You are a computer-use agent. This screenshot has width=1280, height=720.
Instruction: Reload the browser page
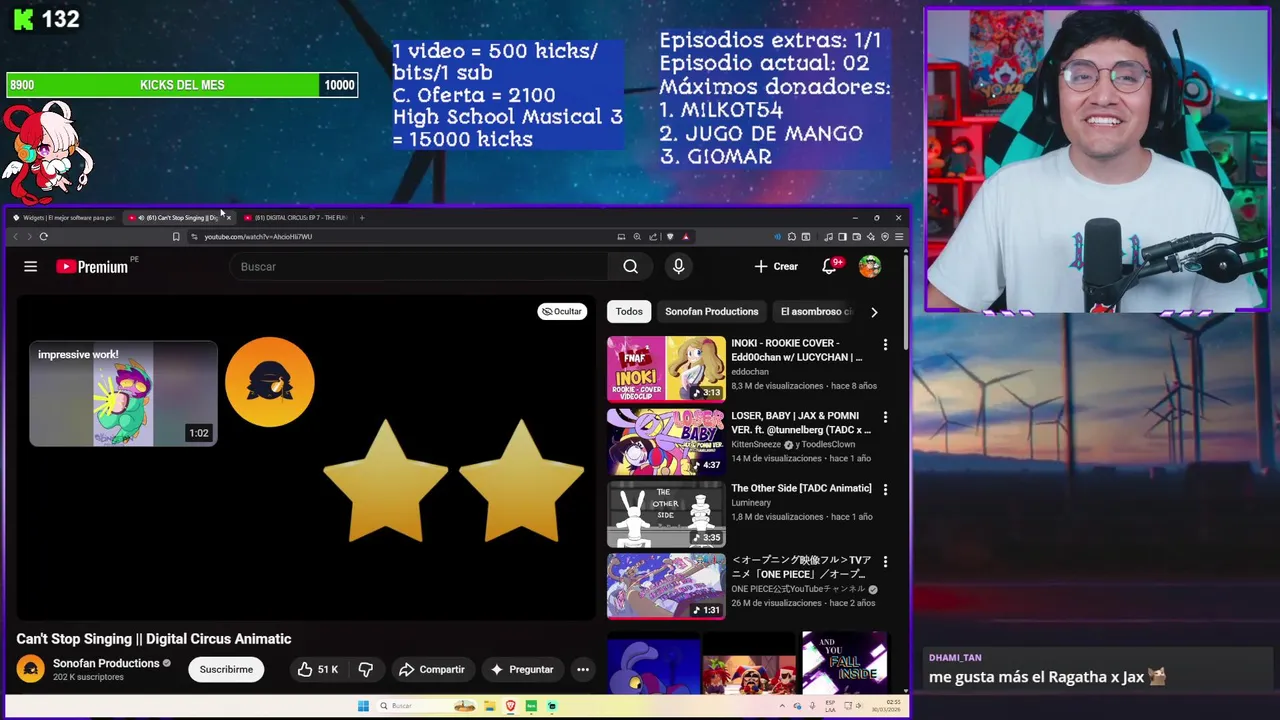click(x=43, y=237)
